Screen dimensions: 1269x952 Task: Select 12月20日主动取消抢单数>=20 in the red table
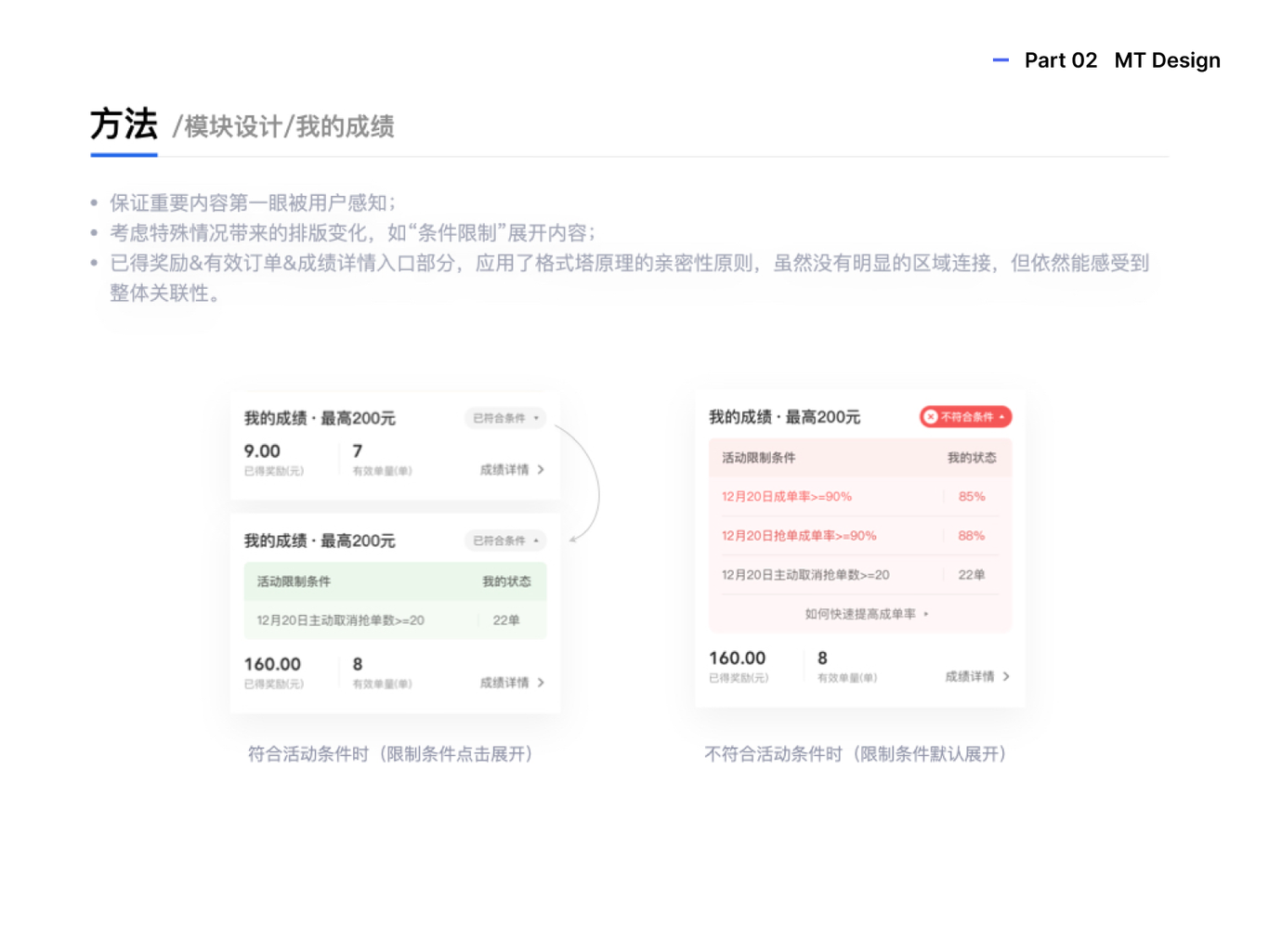click(860, 575)
